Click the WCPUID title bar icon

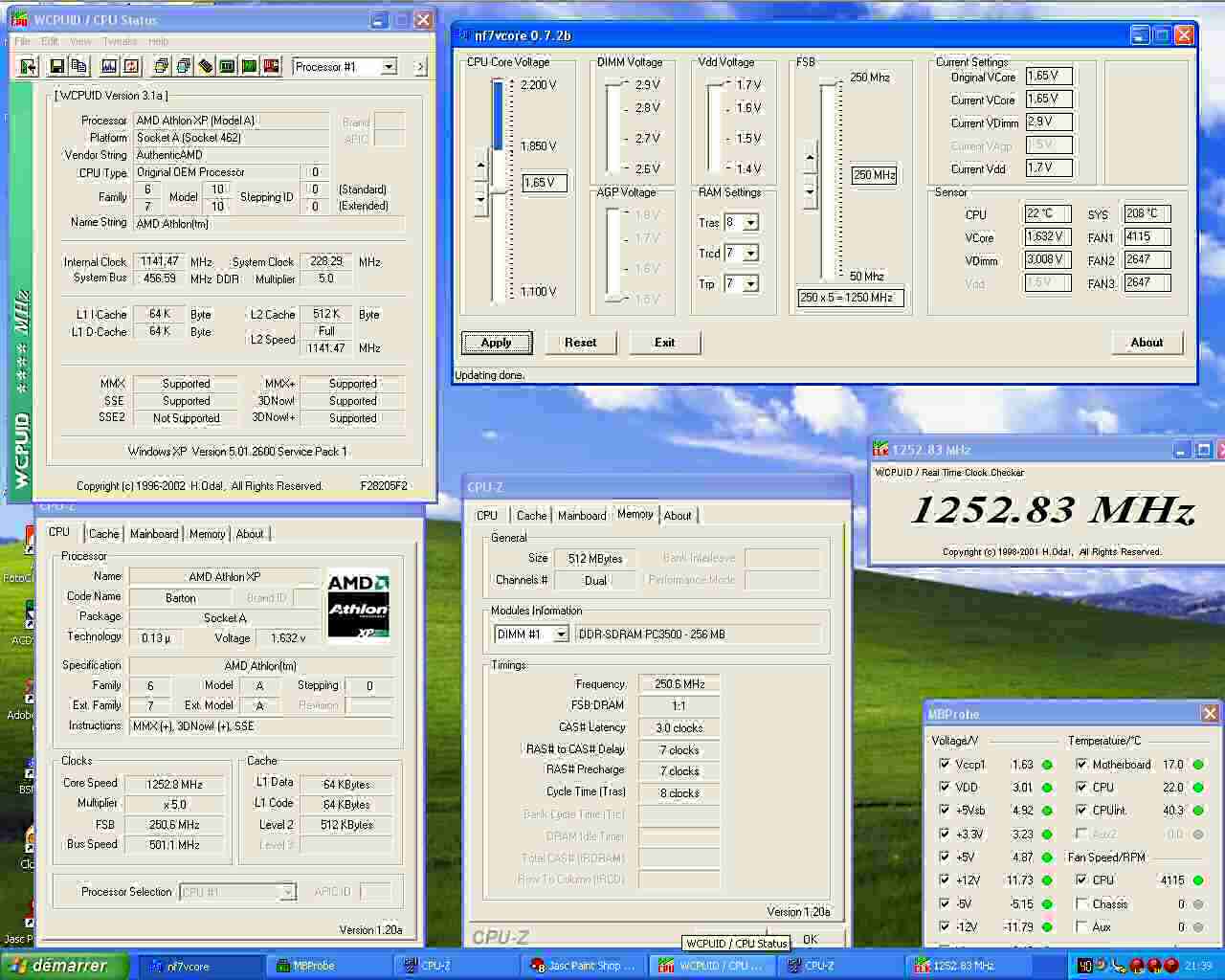click(x=21, y=20)
